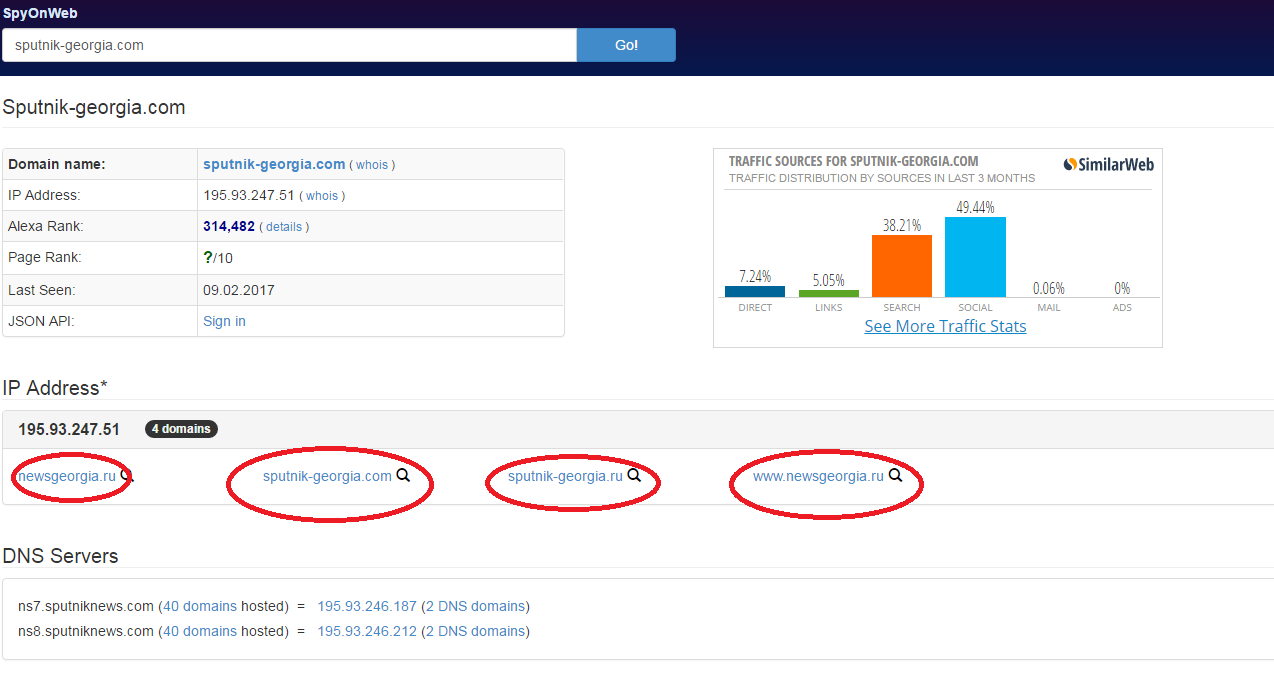Click the 4 domains badge
Screen dimensions: 1274x674
pyautogui.click(x=181, y=429)
